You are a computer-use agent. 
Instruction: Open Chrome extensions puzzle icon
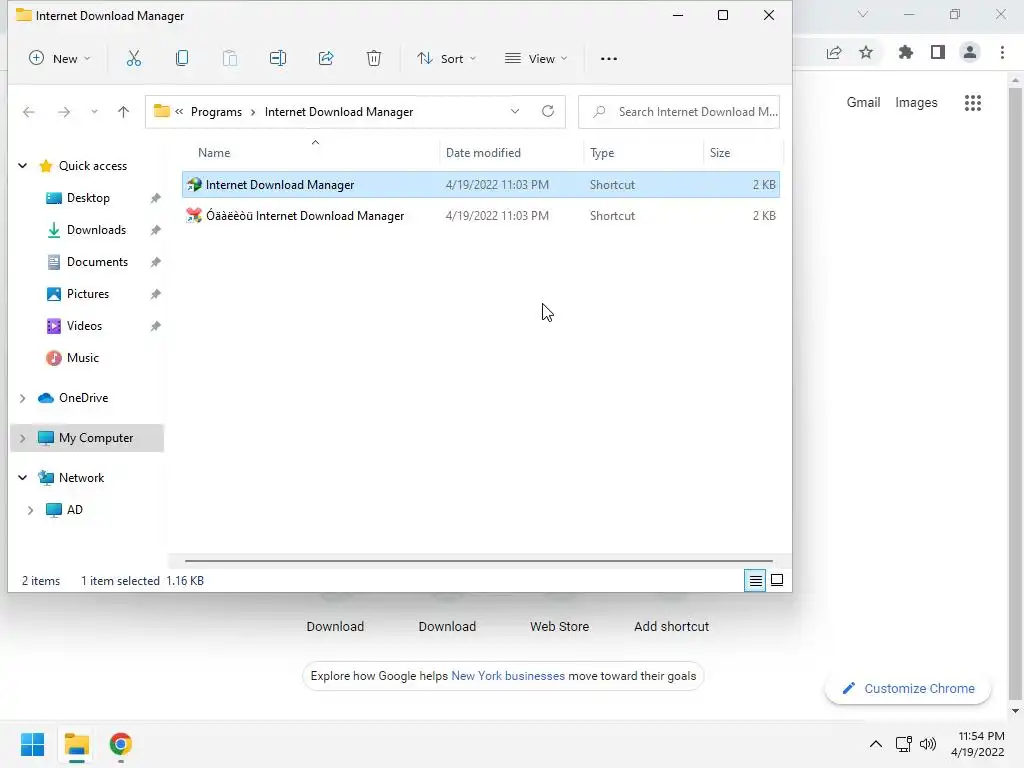(906, 52)
